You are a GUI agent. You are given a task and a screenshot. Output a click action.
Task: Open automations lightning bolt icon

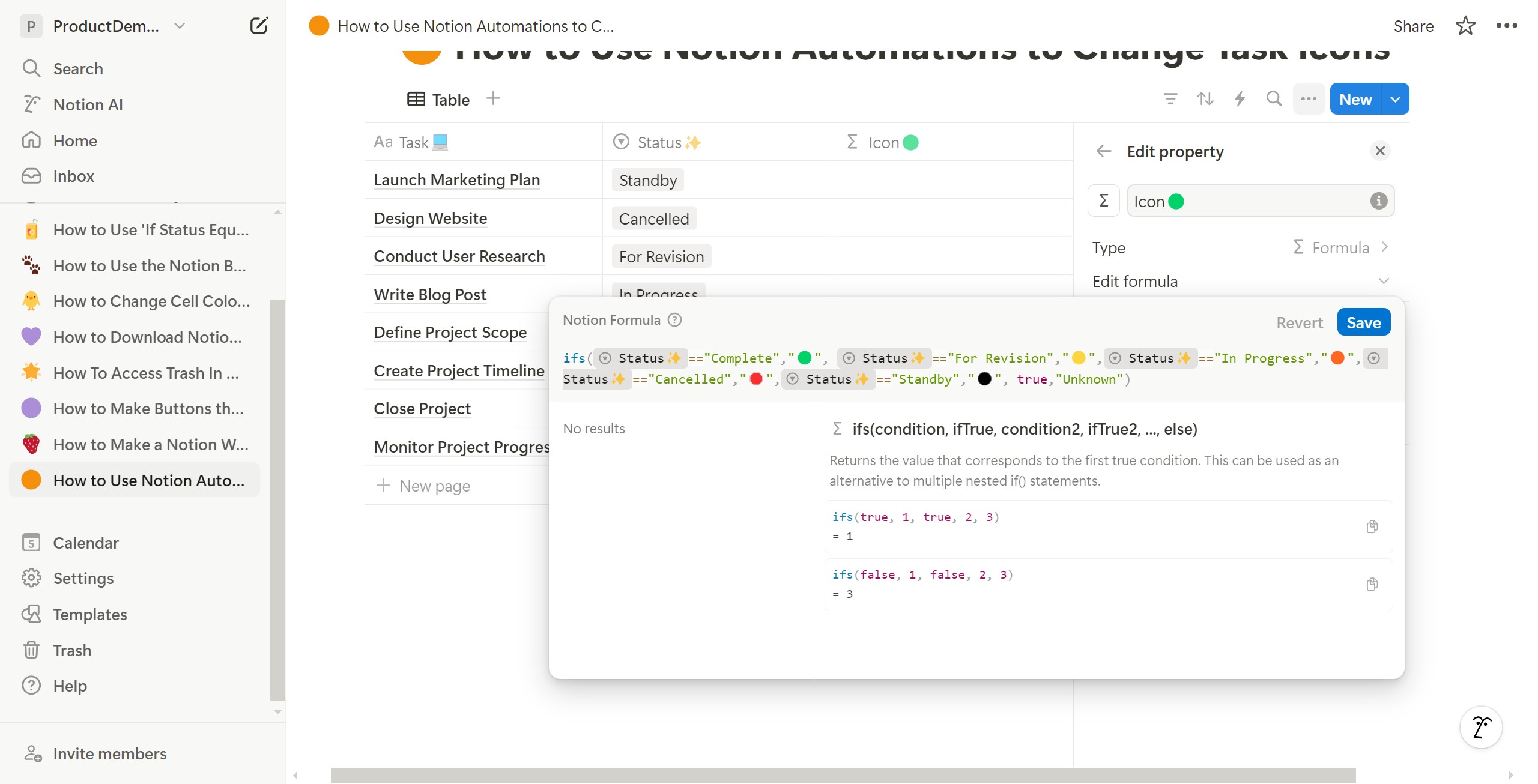coord(1240,99)
